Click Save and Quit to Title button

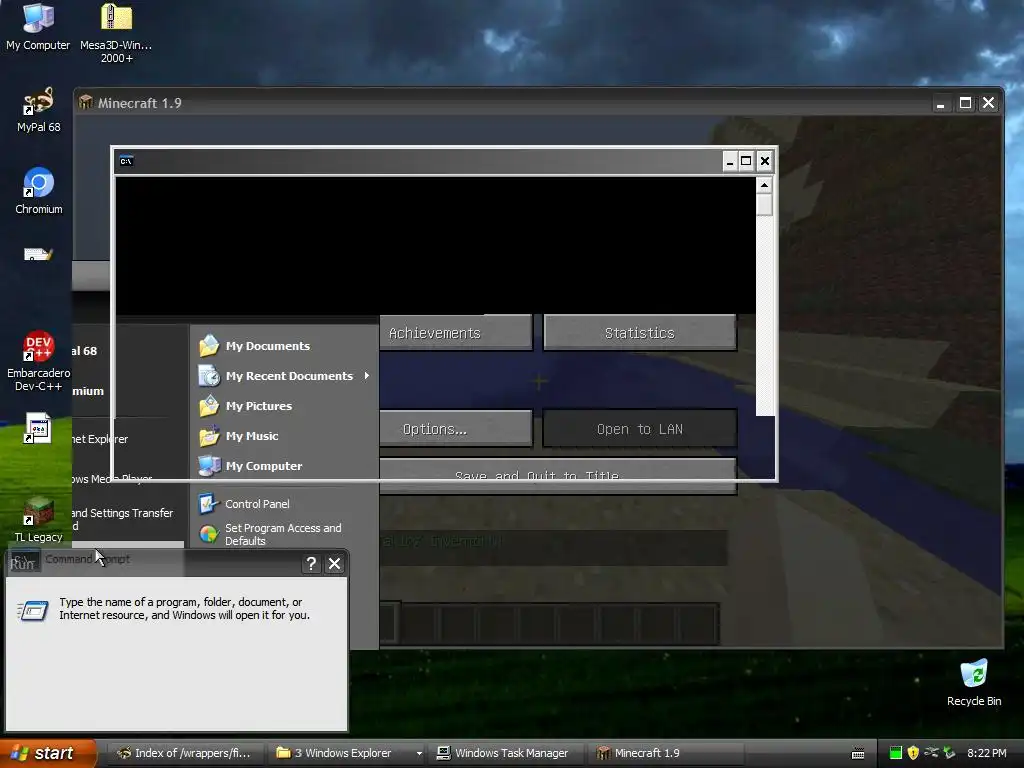coord(558,475)
